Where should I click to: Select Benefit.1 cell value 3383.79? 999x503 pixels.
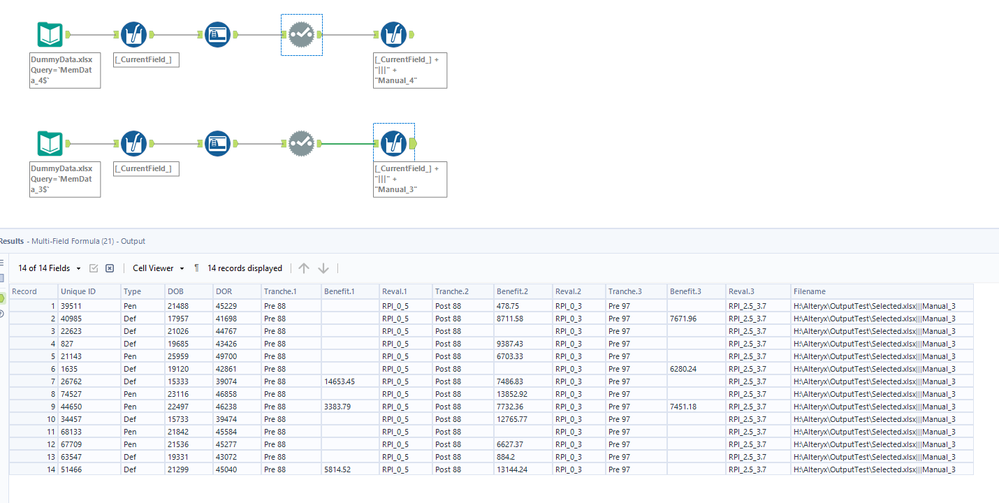pyautogui.click(x=350, y=406)
